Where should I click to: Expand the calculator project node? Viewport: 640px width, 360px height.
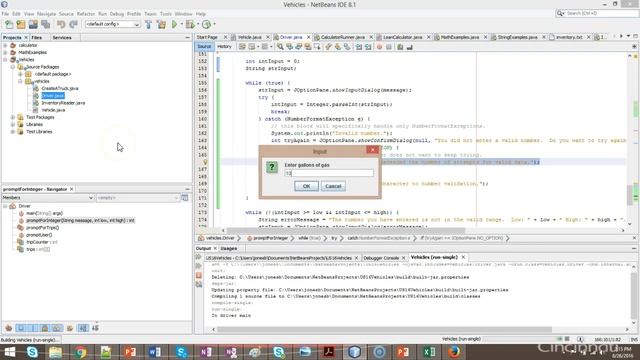pyautogui.click(x=5, y=45)
